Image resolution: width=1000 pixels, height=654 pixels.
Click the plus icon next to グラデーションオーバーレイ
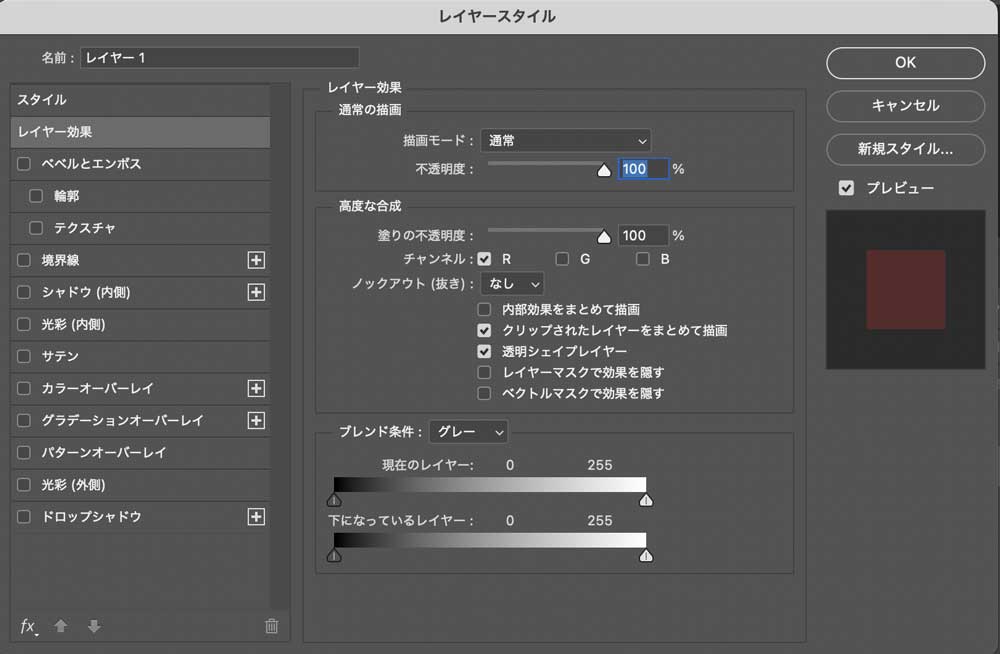258,421
